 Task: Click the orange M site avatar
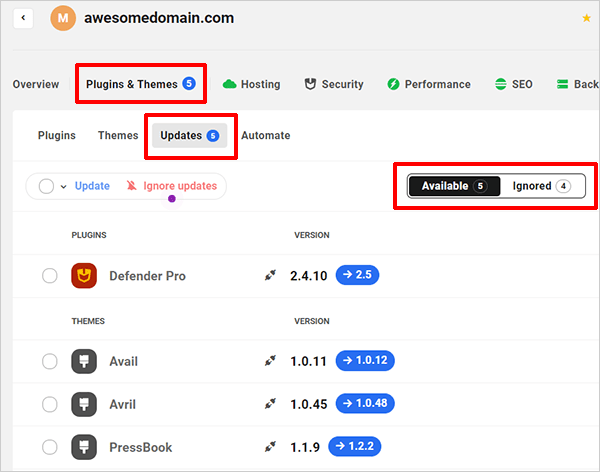(x=63, y=18)
